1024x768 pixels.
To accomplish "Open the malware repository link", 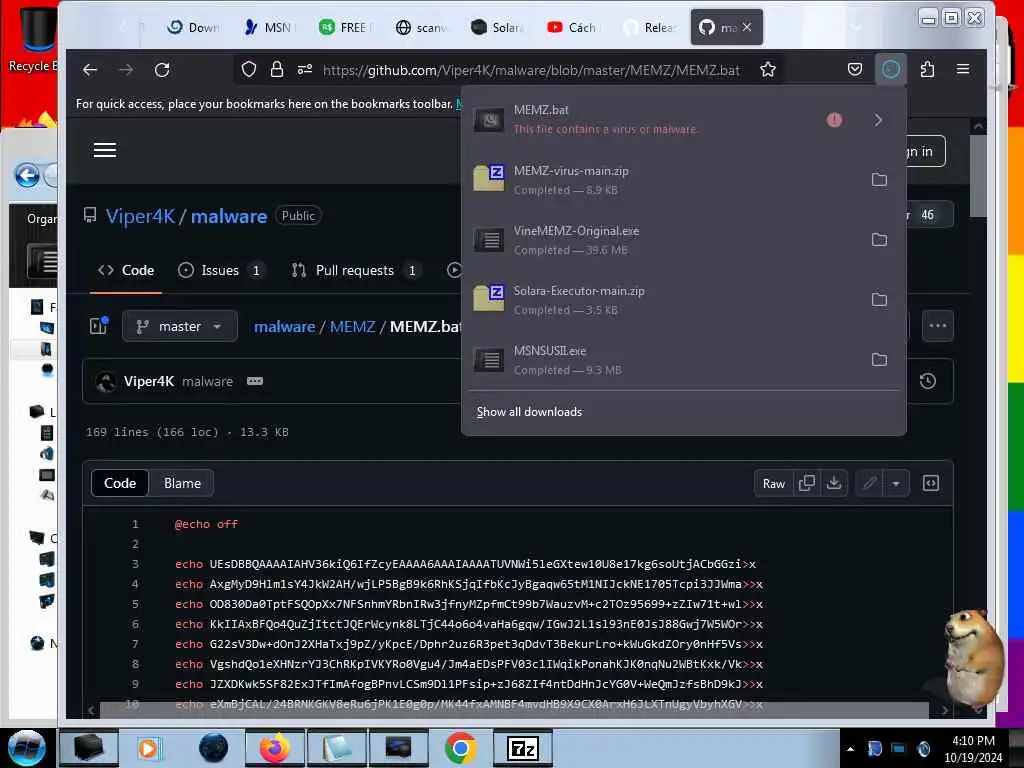I will [x=229, y=216].
